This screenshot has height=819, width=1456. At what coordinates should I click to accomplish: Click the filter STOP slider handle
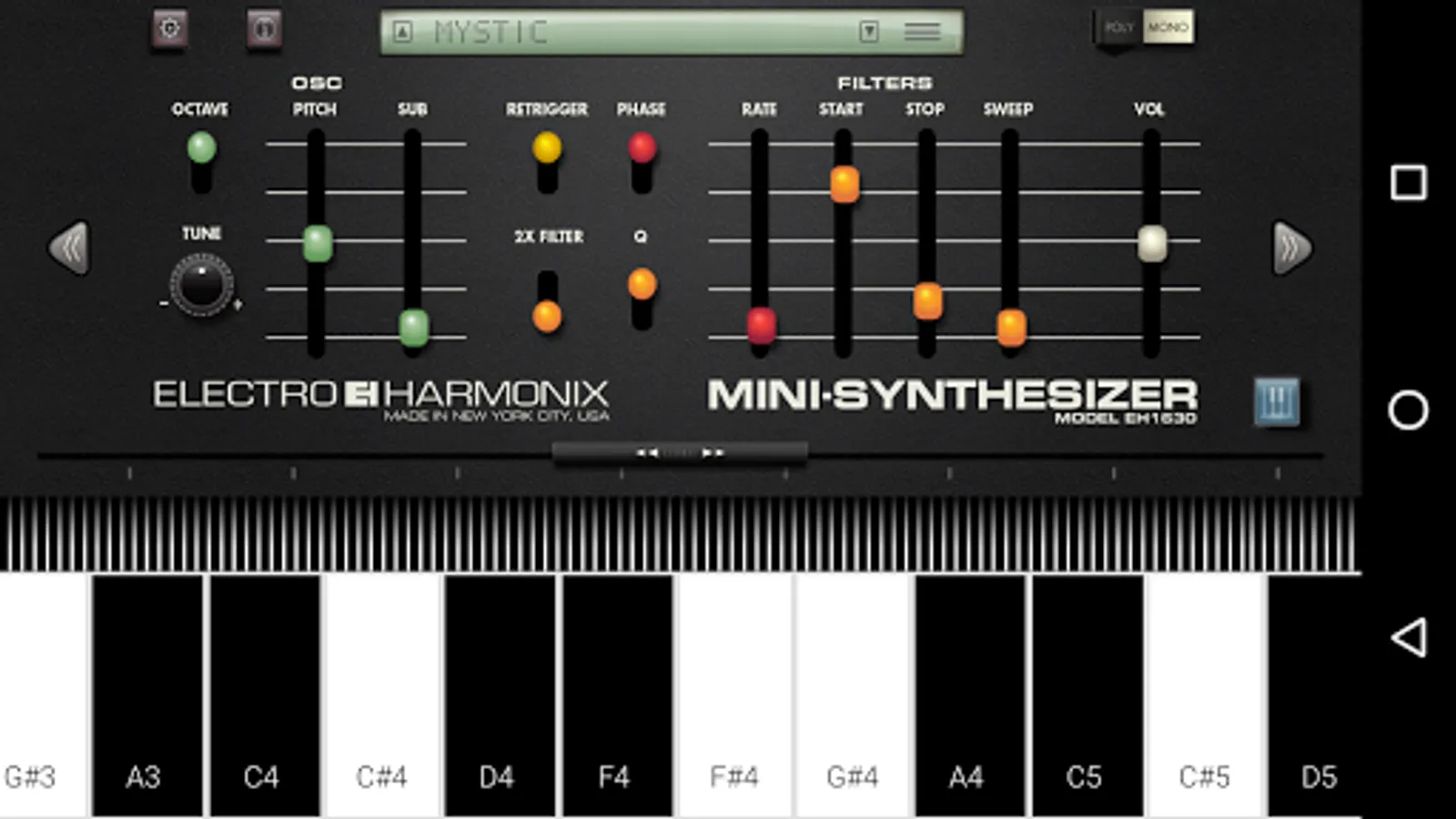927,301
